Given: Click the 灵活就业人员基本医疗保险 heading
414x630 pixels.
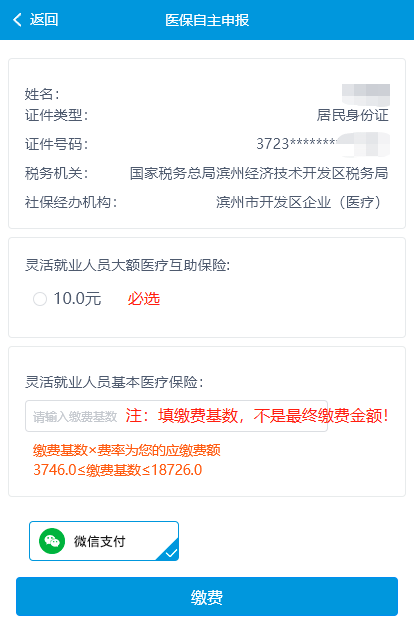Looking at the screenshot, I should coord(115,382).
